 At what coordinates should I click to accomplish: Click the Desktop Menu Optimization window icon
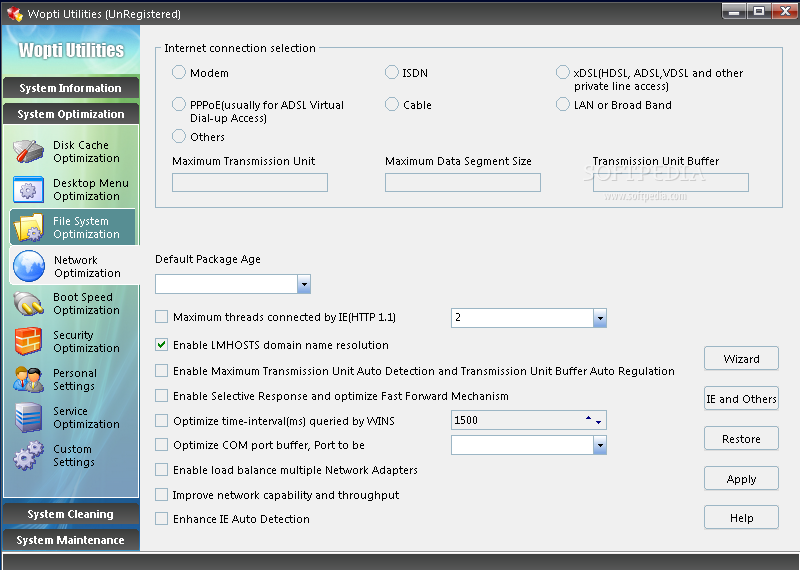(x=29, y=189)
